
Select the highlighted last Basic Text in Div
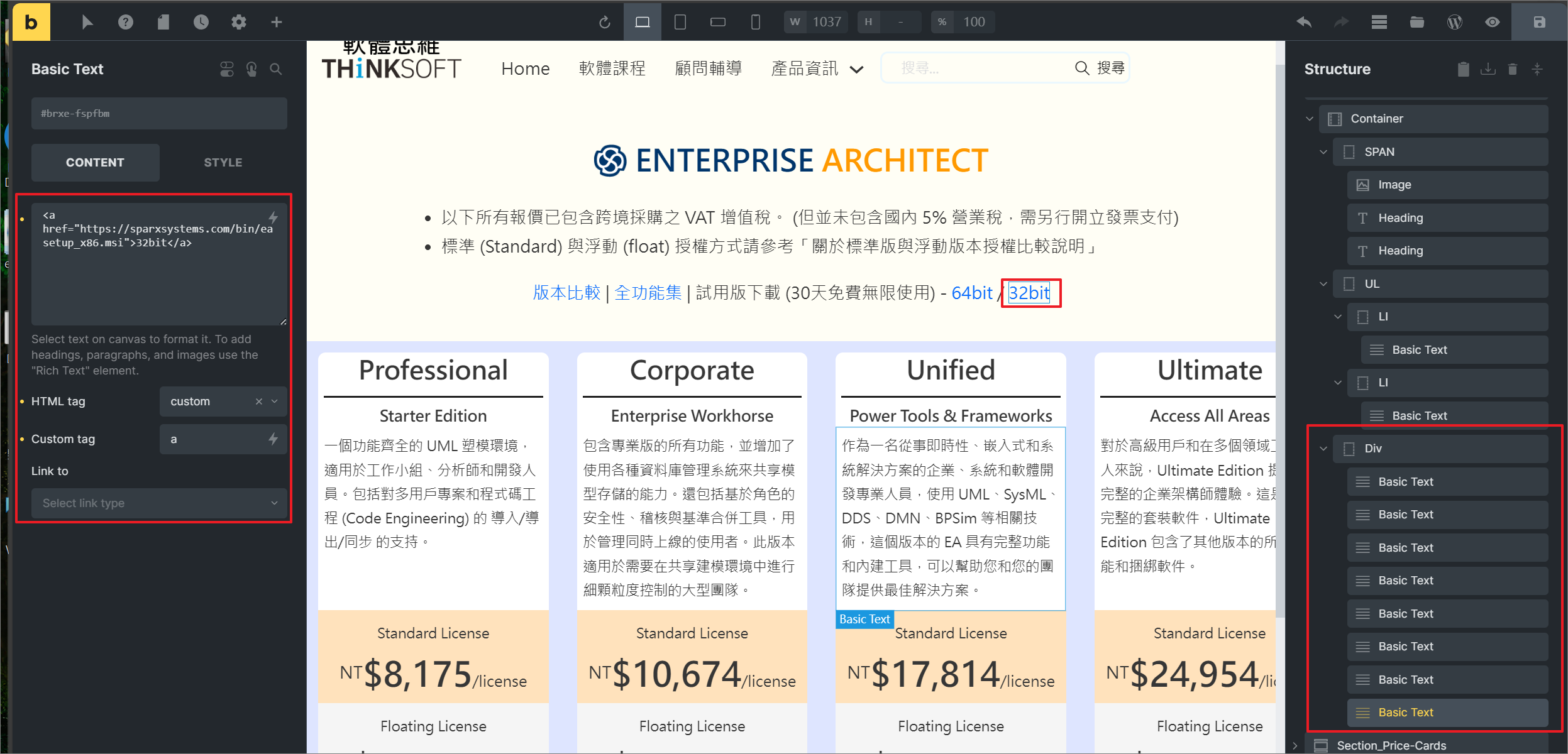(x=1447, y=713)
